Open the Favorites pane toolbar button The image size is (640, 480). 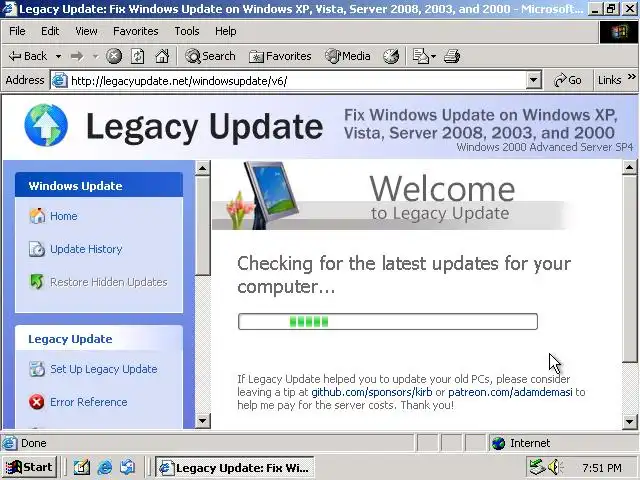[x=280, y=56]
